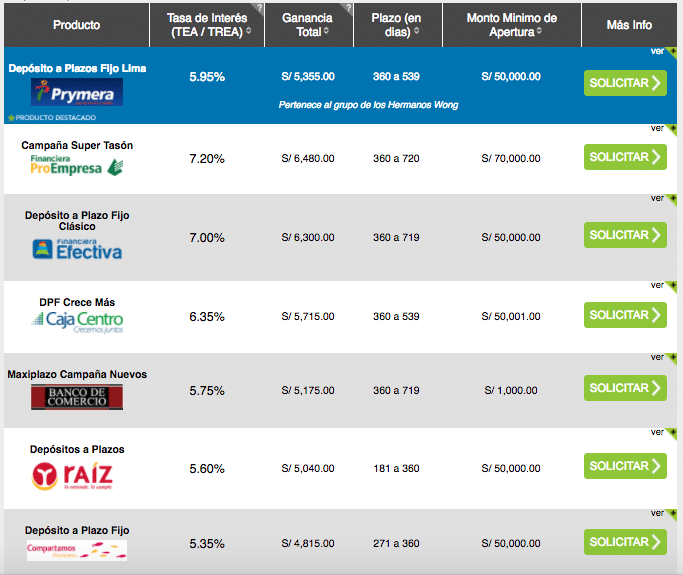
Task: Expand 'ver +' details for Raíz row
Action: point(663,433)
